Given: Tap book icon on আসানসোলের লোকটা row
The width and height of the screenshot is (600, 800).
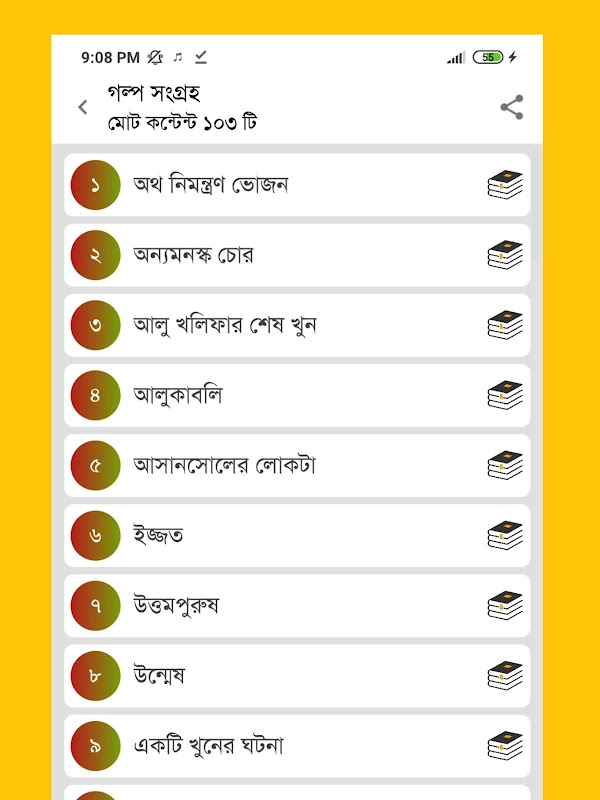Looking at the screenshot, I should pyautogui.click(x=505, y=465).
